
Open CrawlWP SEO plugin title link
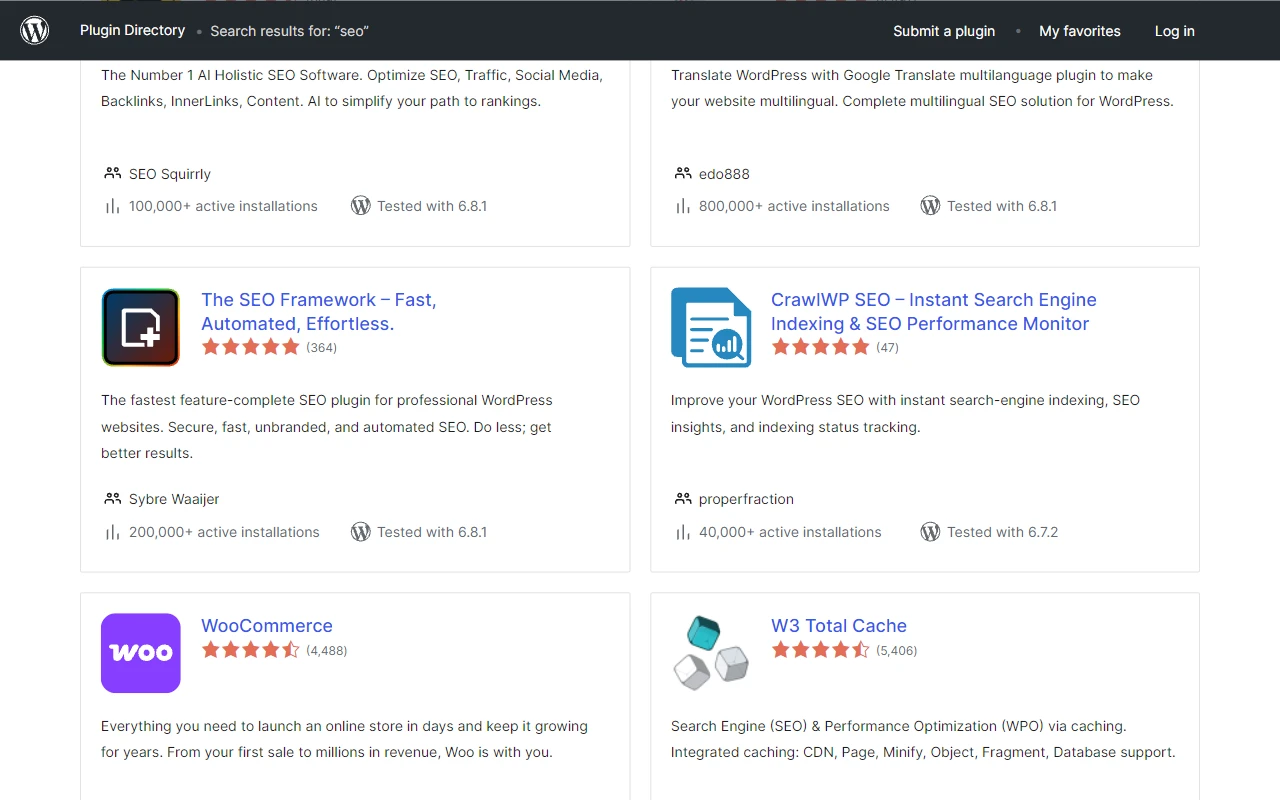click(x=934, y=312)
